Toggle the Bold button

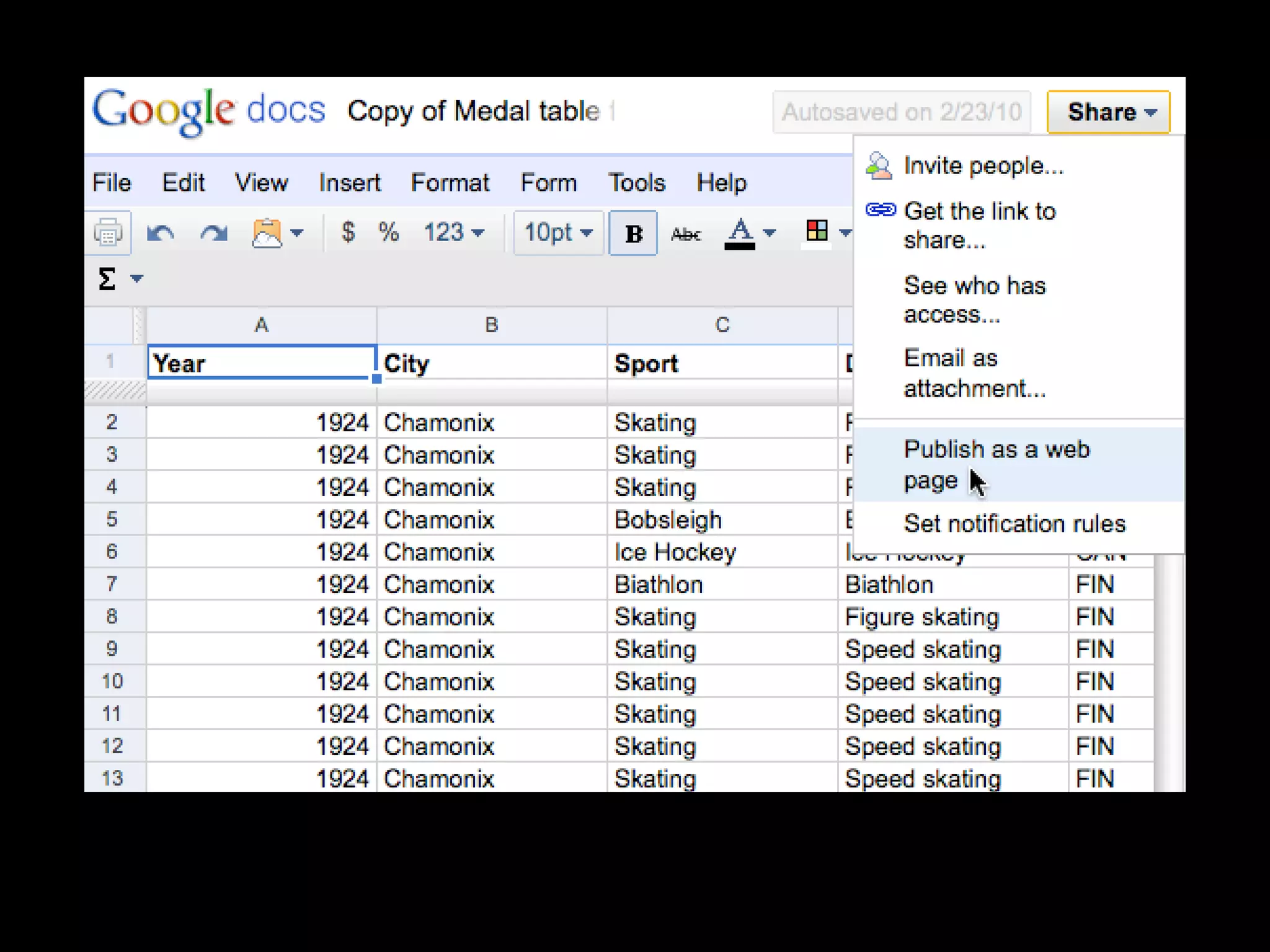click(x=633, y=233)
